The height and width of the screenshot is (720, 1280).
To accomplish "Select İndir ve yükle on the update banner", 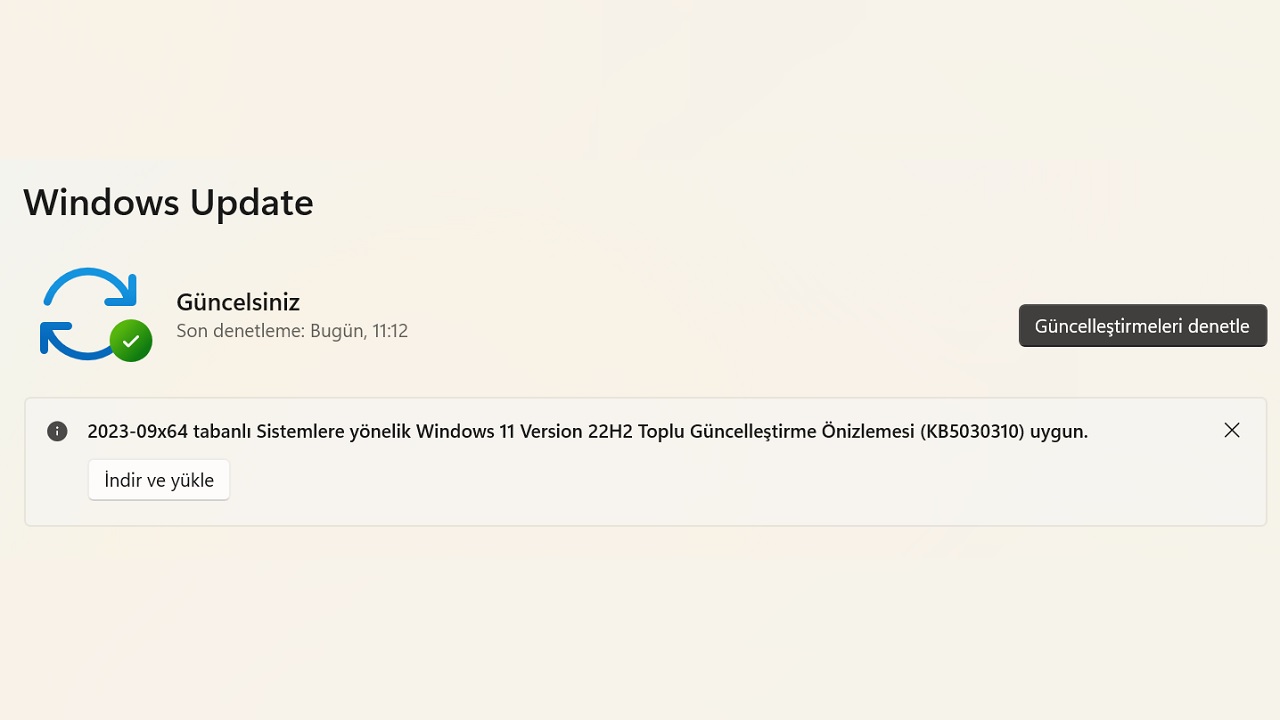I will [x=158, y=479].
